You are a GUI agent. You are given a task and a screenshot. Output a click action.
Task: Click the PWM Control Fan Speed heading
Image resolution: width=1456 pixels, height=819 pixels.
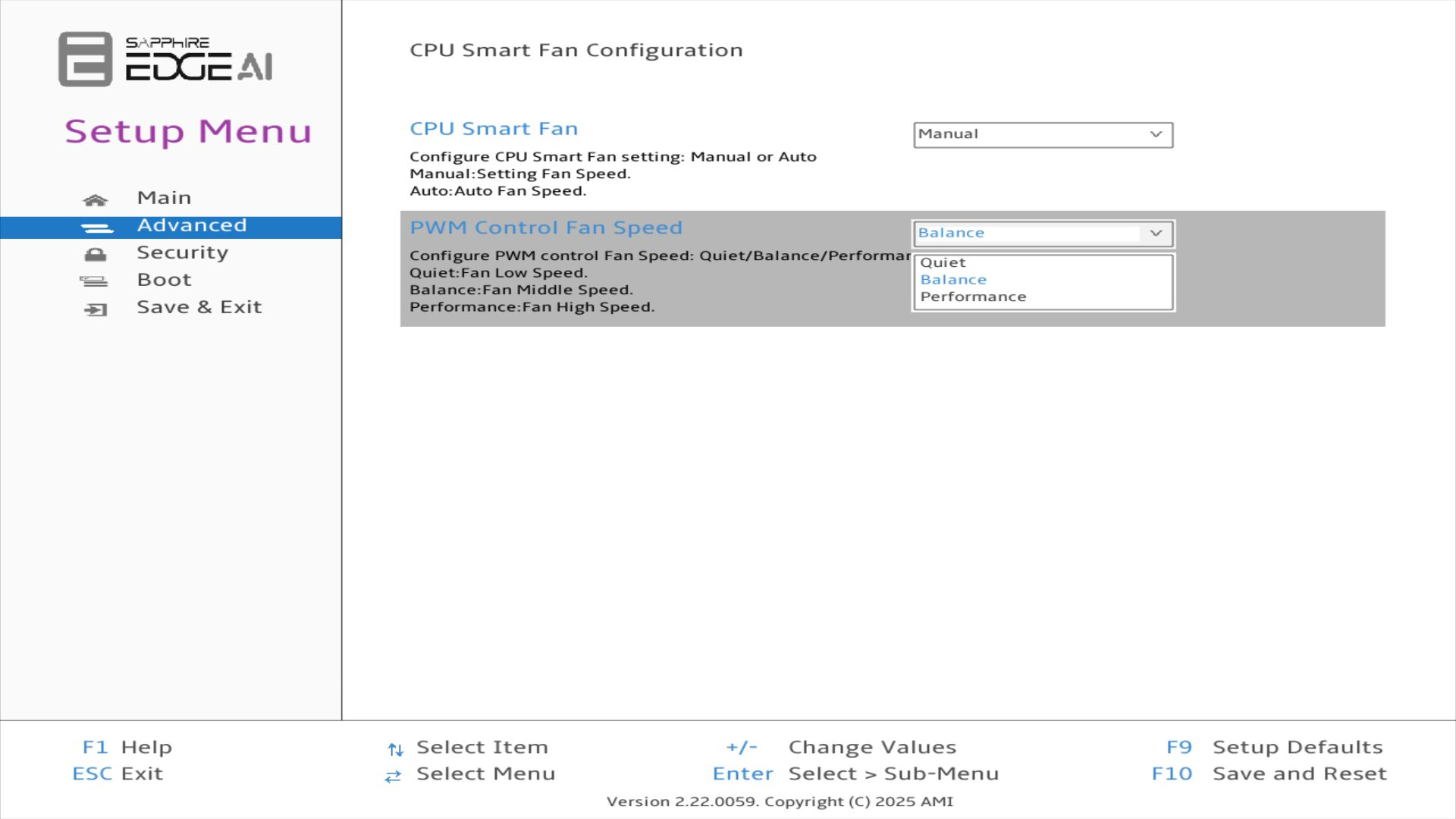click(546, 227)
